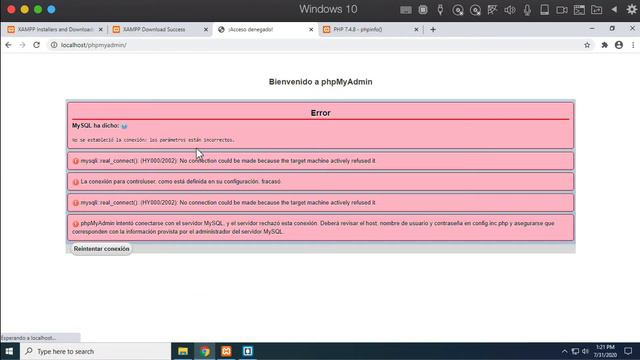Open the network tray icon
This screenshot has height=360, width=640.
tap(575, 351)
